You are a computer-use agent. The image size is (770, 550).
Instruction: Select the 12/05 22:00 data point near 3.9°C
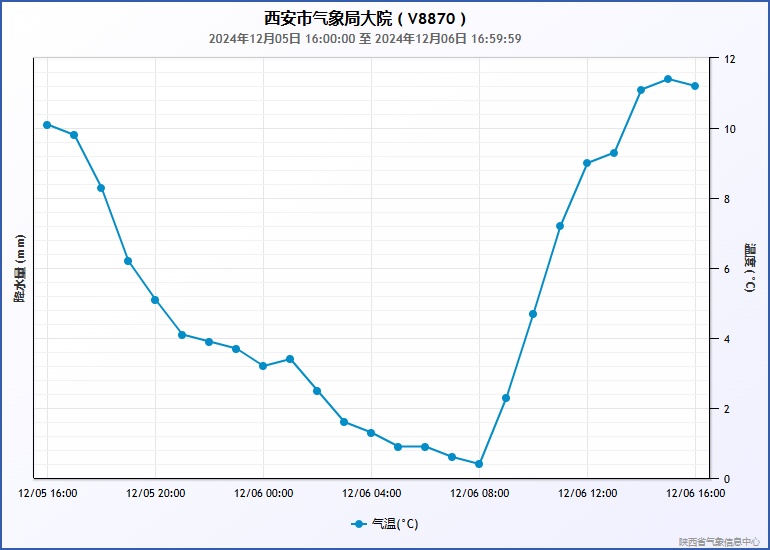[x=209, y=341]
